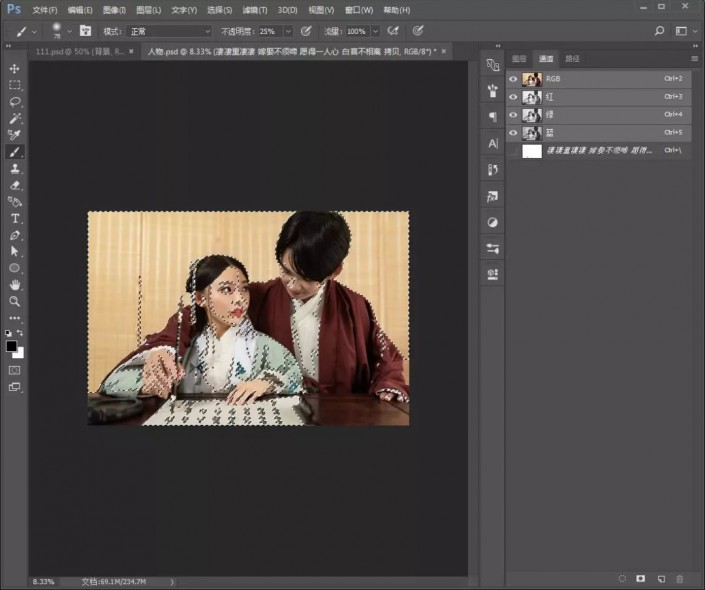705x590 pixels.
Task: Select the Paint Bucket tool
Action: click(14, 202)
